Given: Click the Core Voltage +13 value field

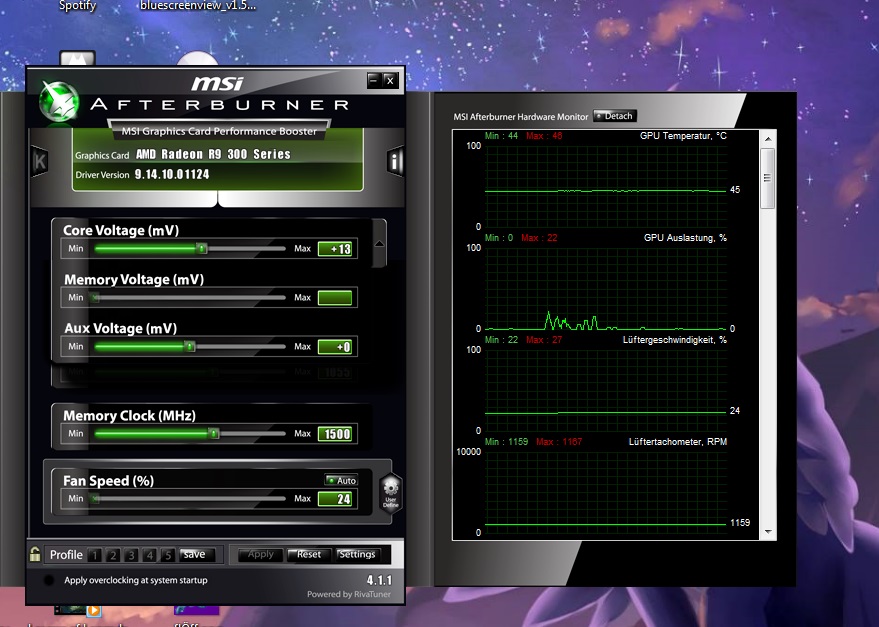Looking at the screenshot, I should coord(335,249).
